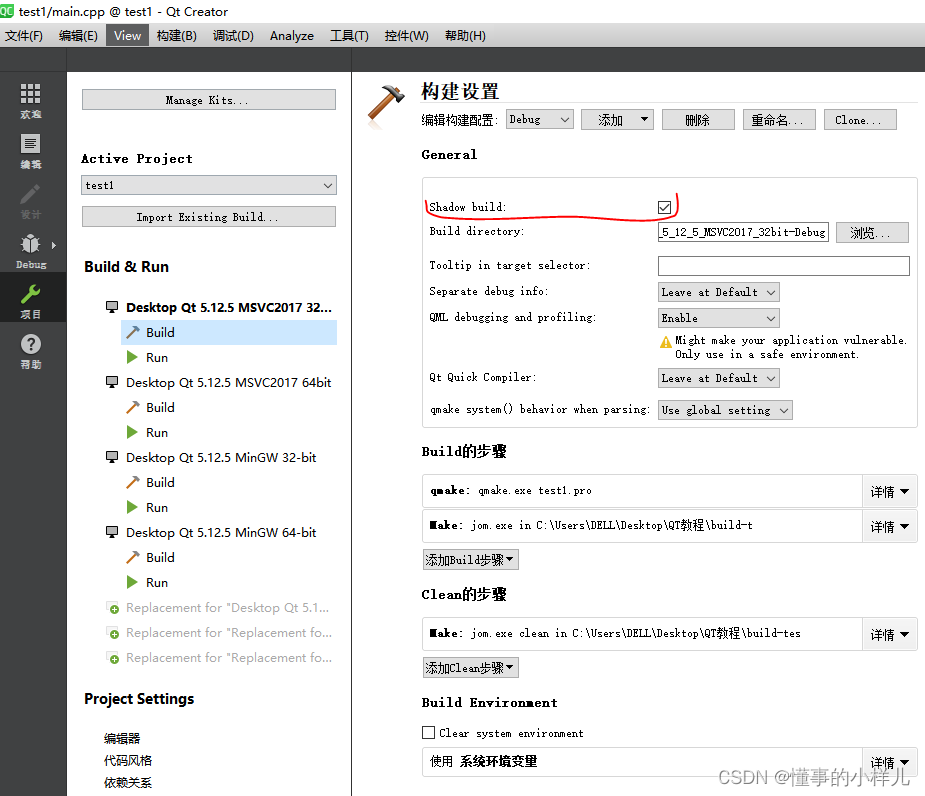Viewport: 925px width, 796px height.
Task: Click the 重命名 button
Action: (x=779, y=119)
